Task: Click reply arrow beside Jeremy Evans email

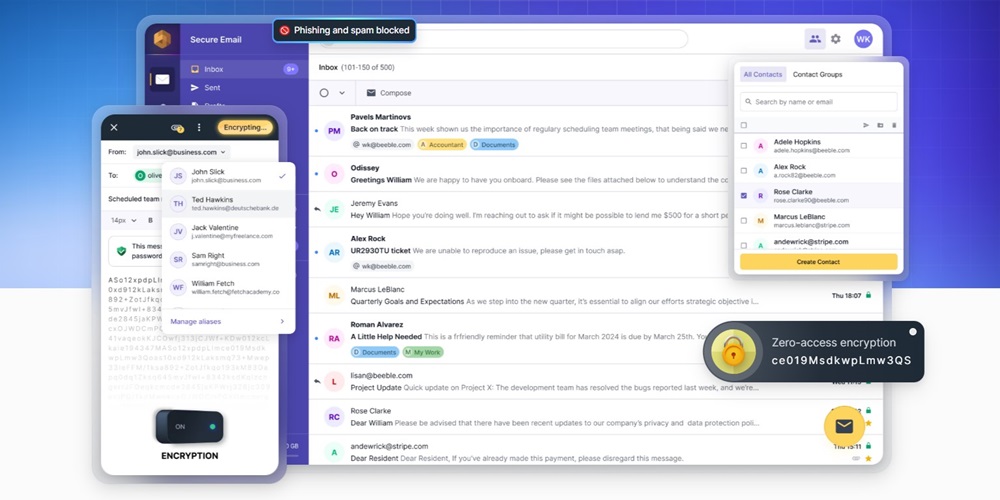Action: pyautogui.click(x=317, y=209)
